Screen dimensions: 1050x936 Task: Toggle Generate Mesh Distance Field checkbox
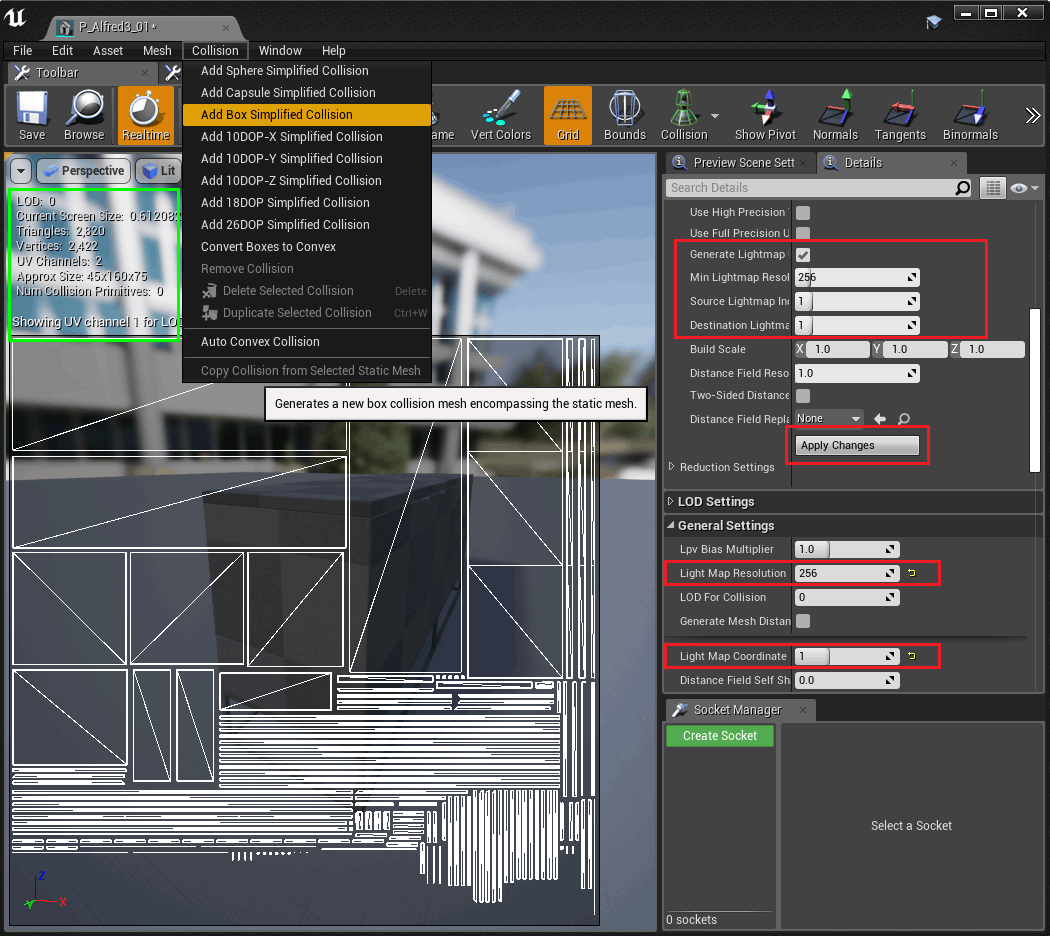click(x=803, y=621)
